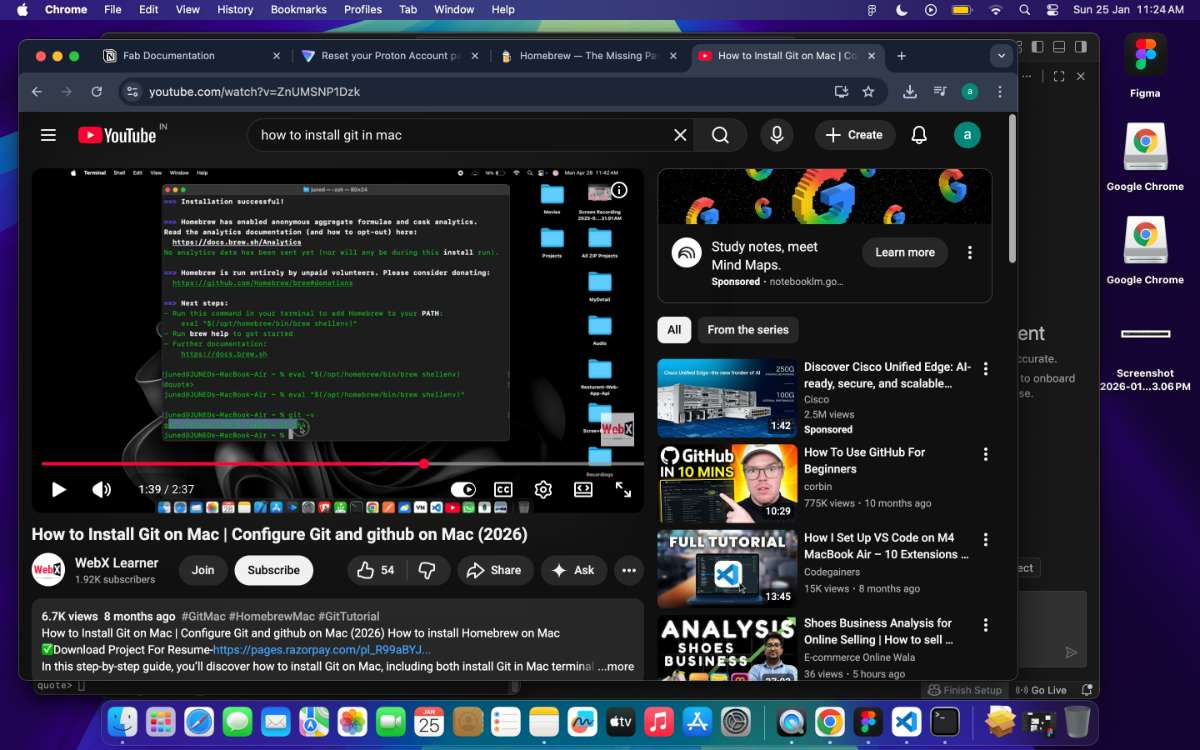Image resolution: width=1200 pixels, height=750 pixels.
Task: Open the Profiles menu in the menu bar
Action: (x=363, y=9)
